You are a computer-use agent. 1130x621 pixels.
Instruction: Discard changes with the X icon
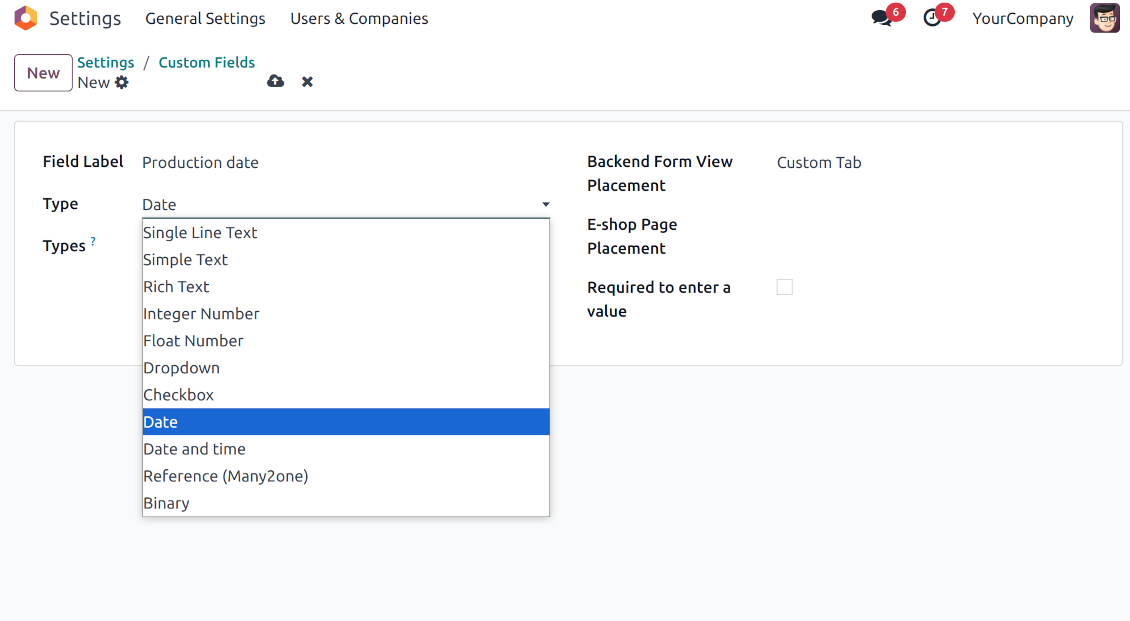click(x=308, y=82)
